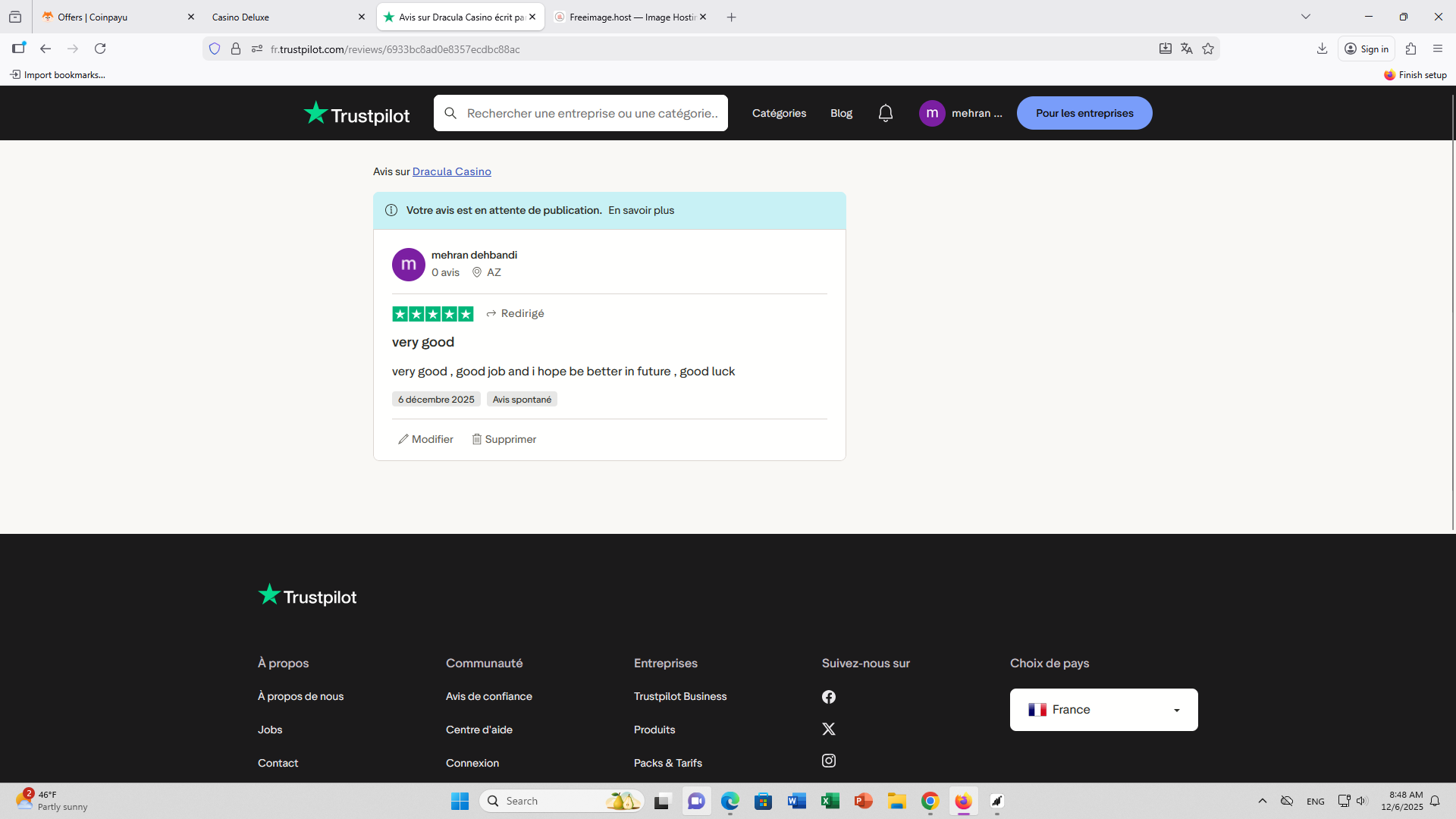Image resolution: width=1456 pixels, height=819 pixels.
Task: Click the five-star rating on the review
Action: point(432,314)
